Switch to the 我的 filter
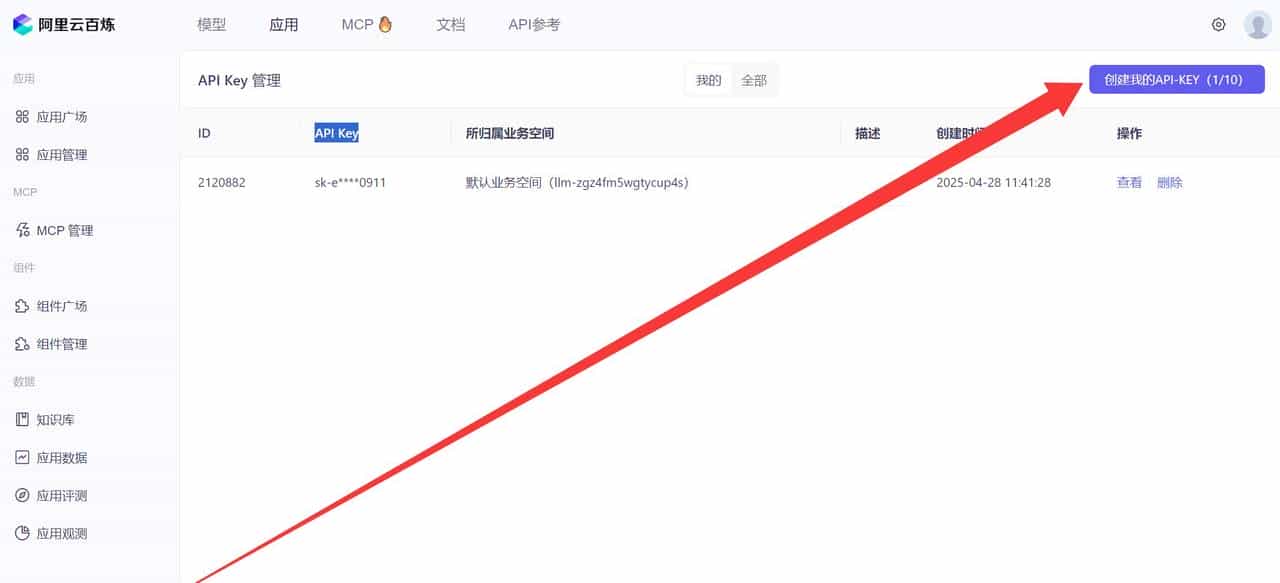1280x583 pixels. coord(707,79)
